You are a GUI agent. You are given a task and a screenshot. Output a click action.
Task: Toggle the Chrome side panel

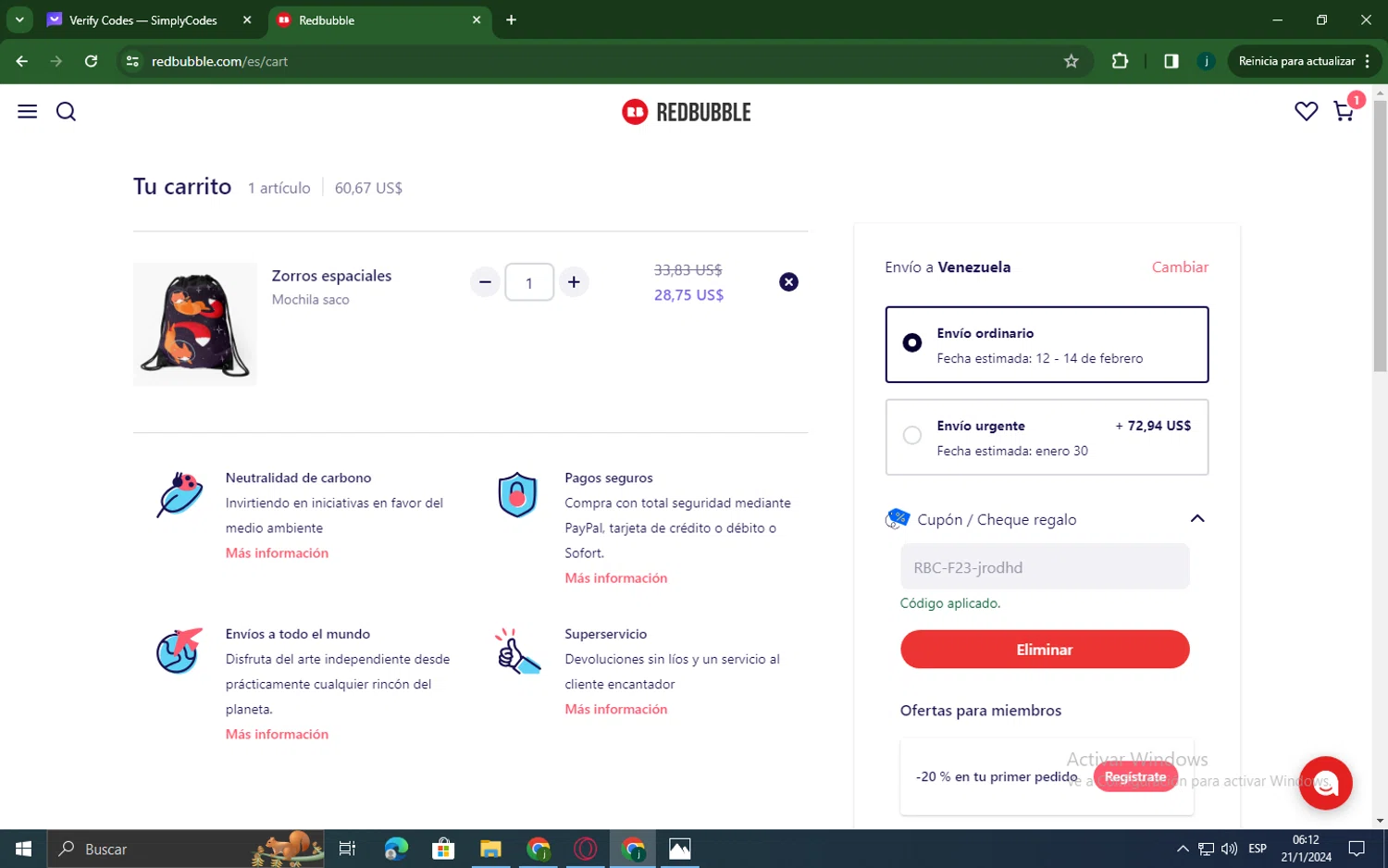coord(1171,61)
